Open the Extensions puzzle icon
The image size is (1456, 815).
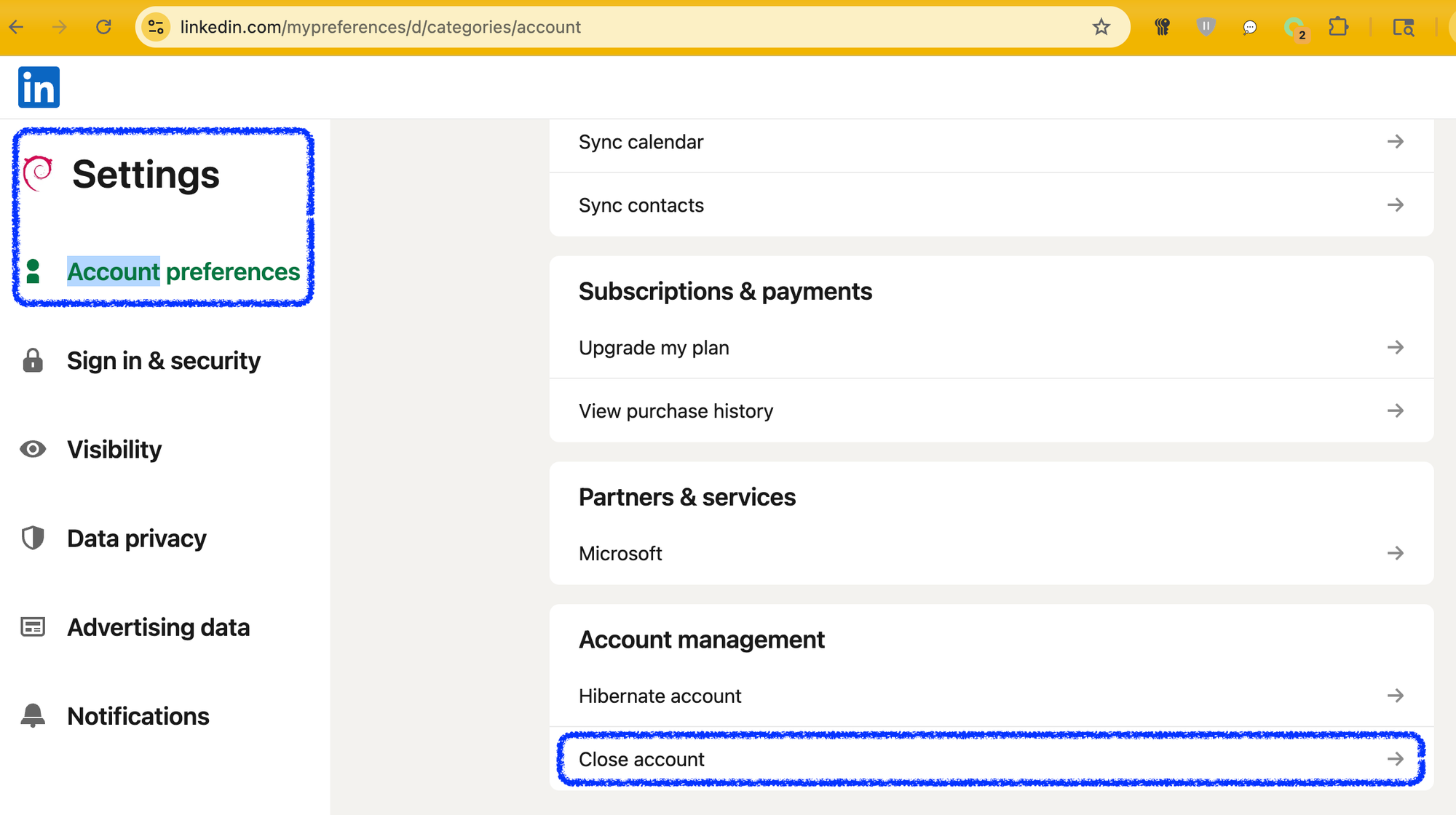click(x=1338, y=27)
